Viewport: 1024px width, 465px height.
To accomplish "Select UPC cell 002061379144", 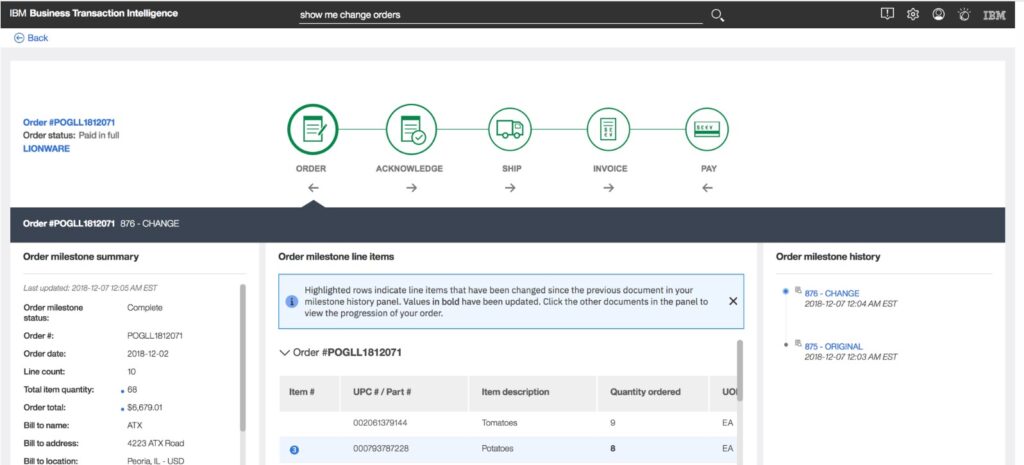I will (380, 423).
